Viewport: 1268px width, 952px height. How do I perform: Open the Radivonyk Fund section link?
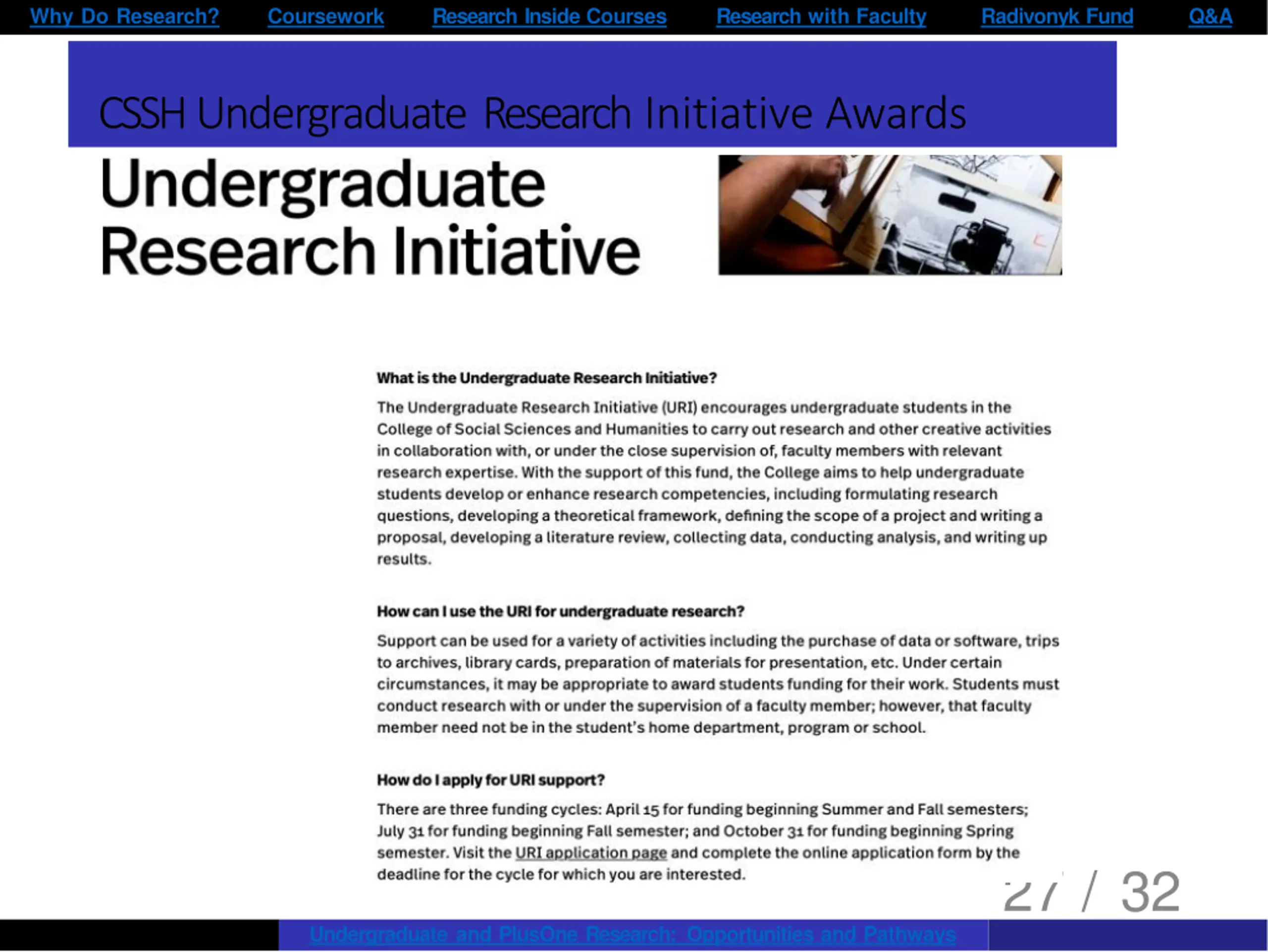1057,16
